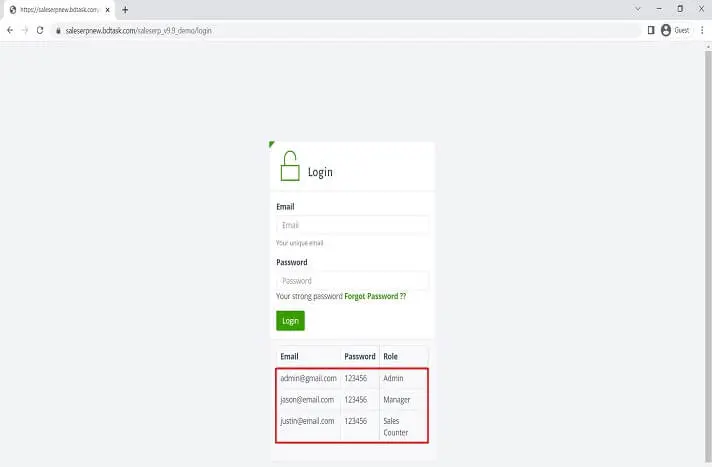The width and height of the screenshot is (712, 467).
Task: Click the browser back arrow
Action: (10, 30)
